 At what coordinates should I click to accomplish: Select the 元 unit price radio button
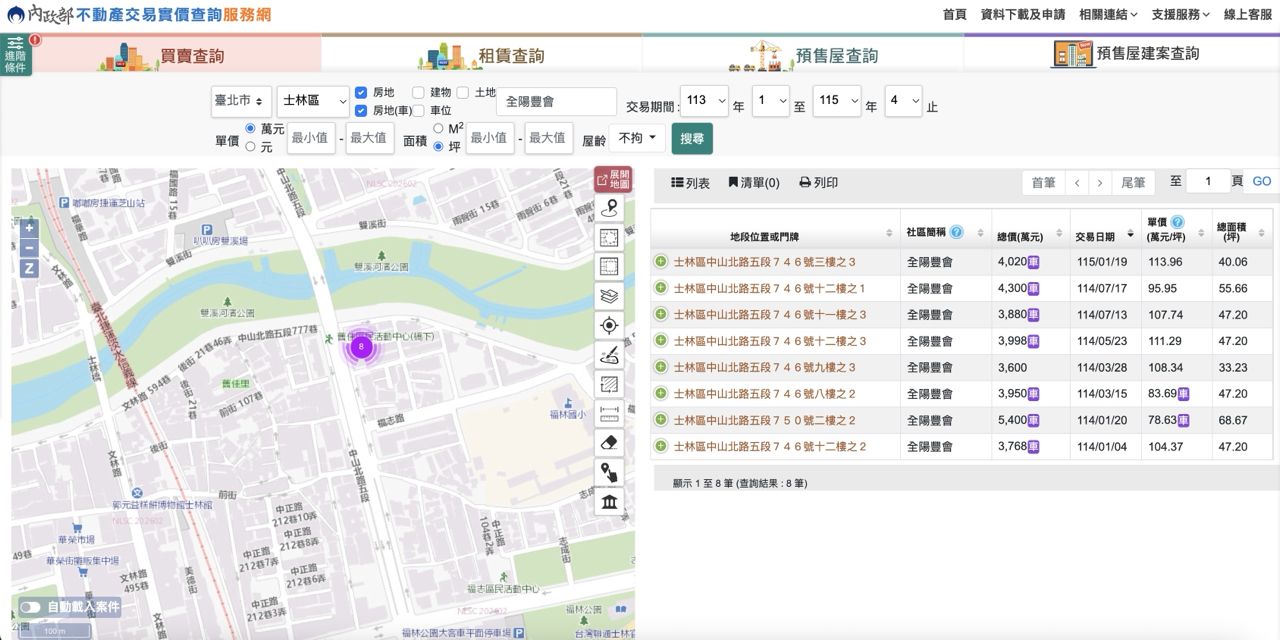tap(251, 147)
